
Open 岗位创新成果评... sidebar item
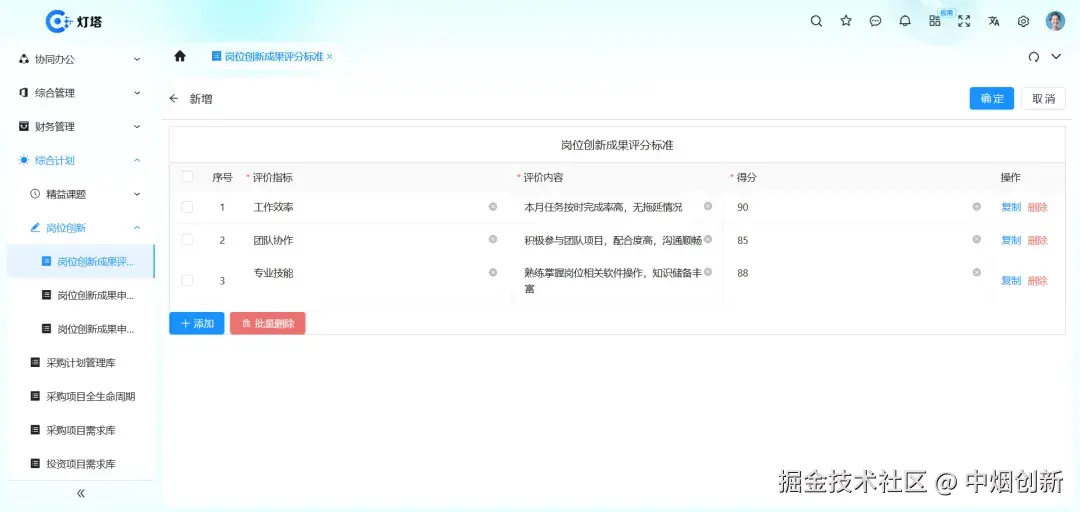[x=80, y=262]
